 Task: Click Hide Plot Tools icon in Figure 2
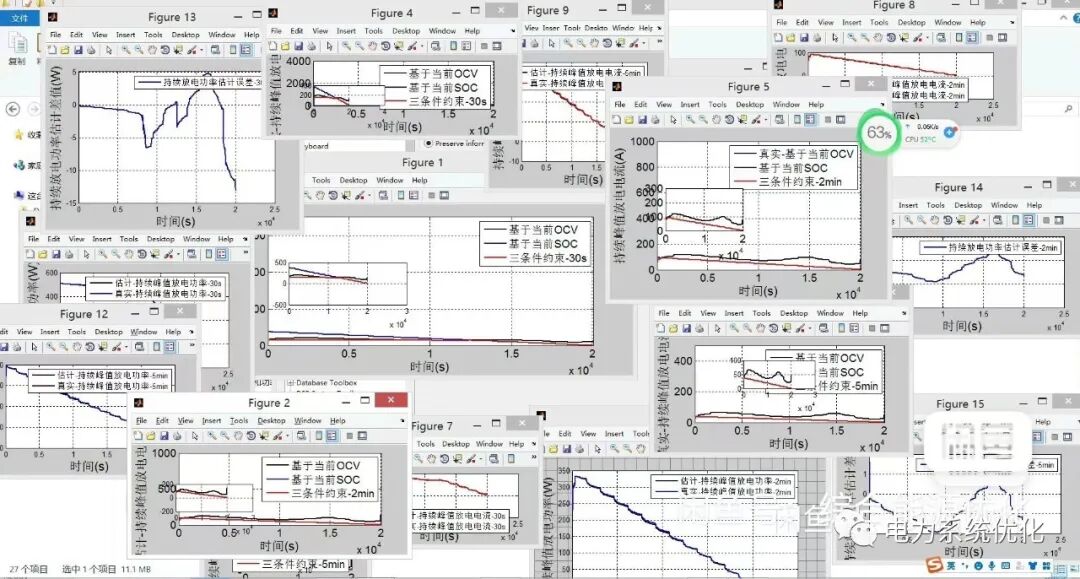pyautogui.click(x=349, y=436)
